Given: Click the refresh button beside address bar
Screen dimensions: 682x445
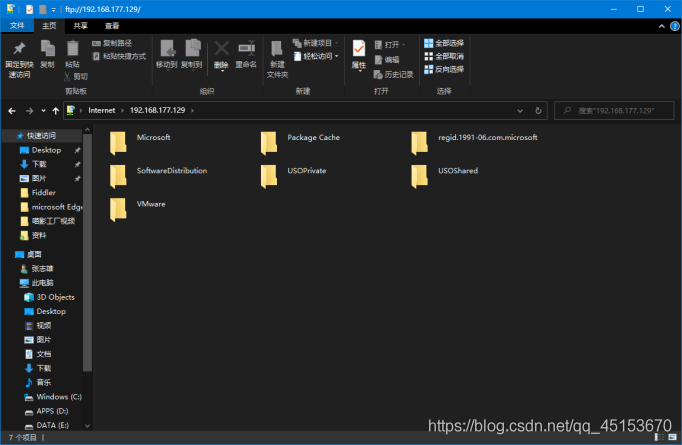Looking at the screenshot, I should [x=539, y=110].
